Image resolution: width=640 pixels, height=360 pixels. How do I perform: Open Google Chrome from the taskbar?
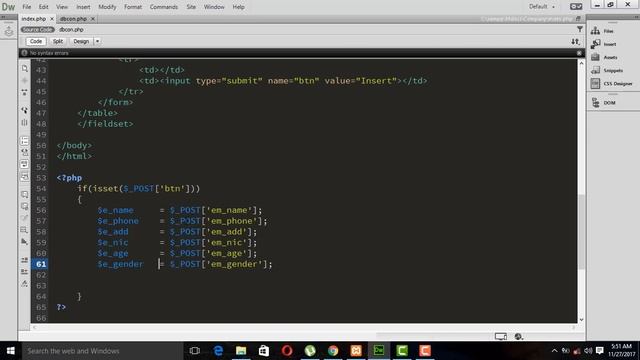(333, 351)
